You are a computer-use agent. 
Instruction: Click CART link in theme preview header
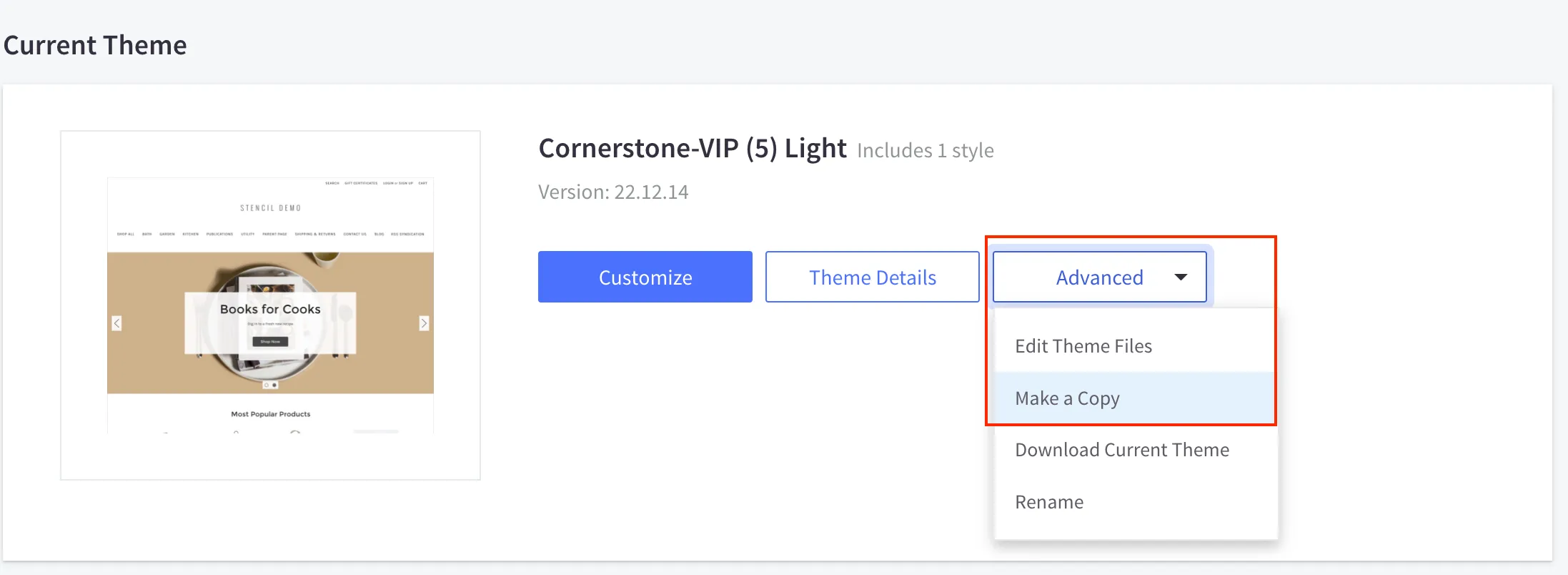422,184
